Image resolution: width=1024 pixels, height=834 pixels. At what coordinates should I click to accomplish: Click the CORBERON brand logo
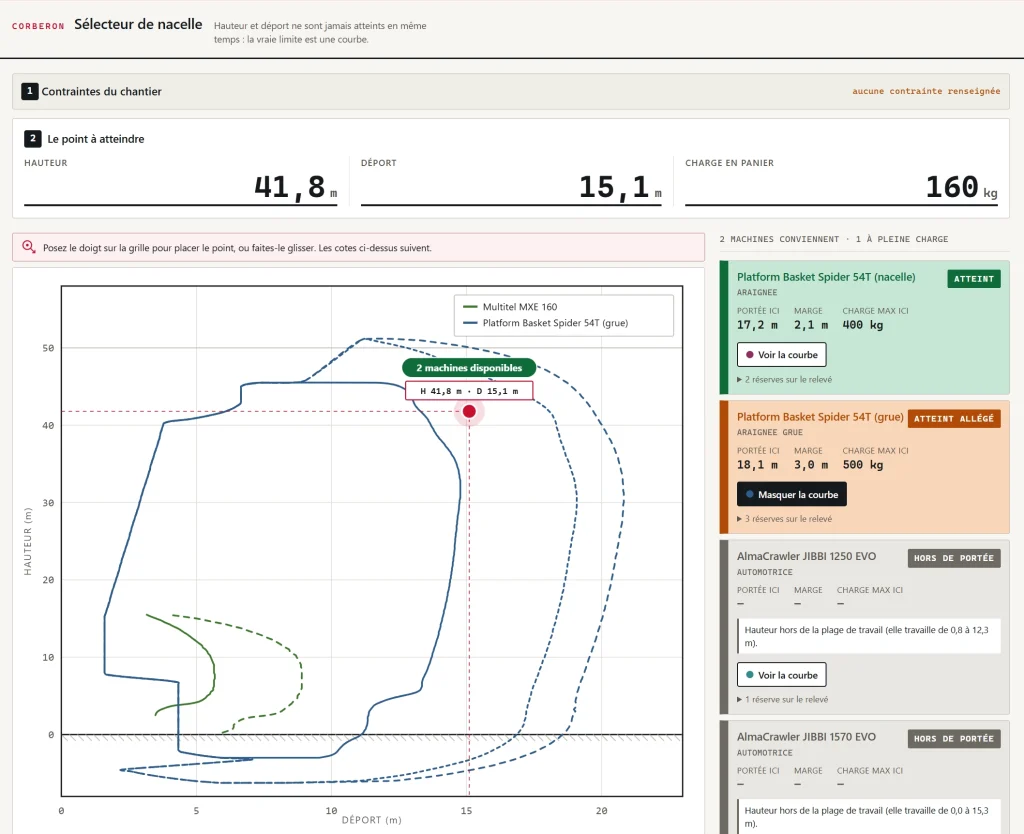click(x=38, y=26)
